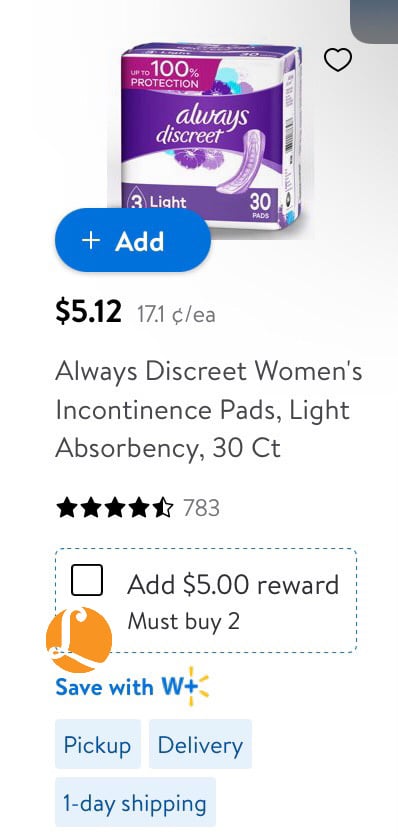Click the blue Add label to add item
This screenshot has height=838, width=398.
pos(139,242)
